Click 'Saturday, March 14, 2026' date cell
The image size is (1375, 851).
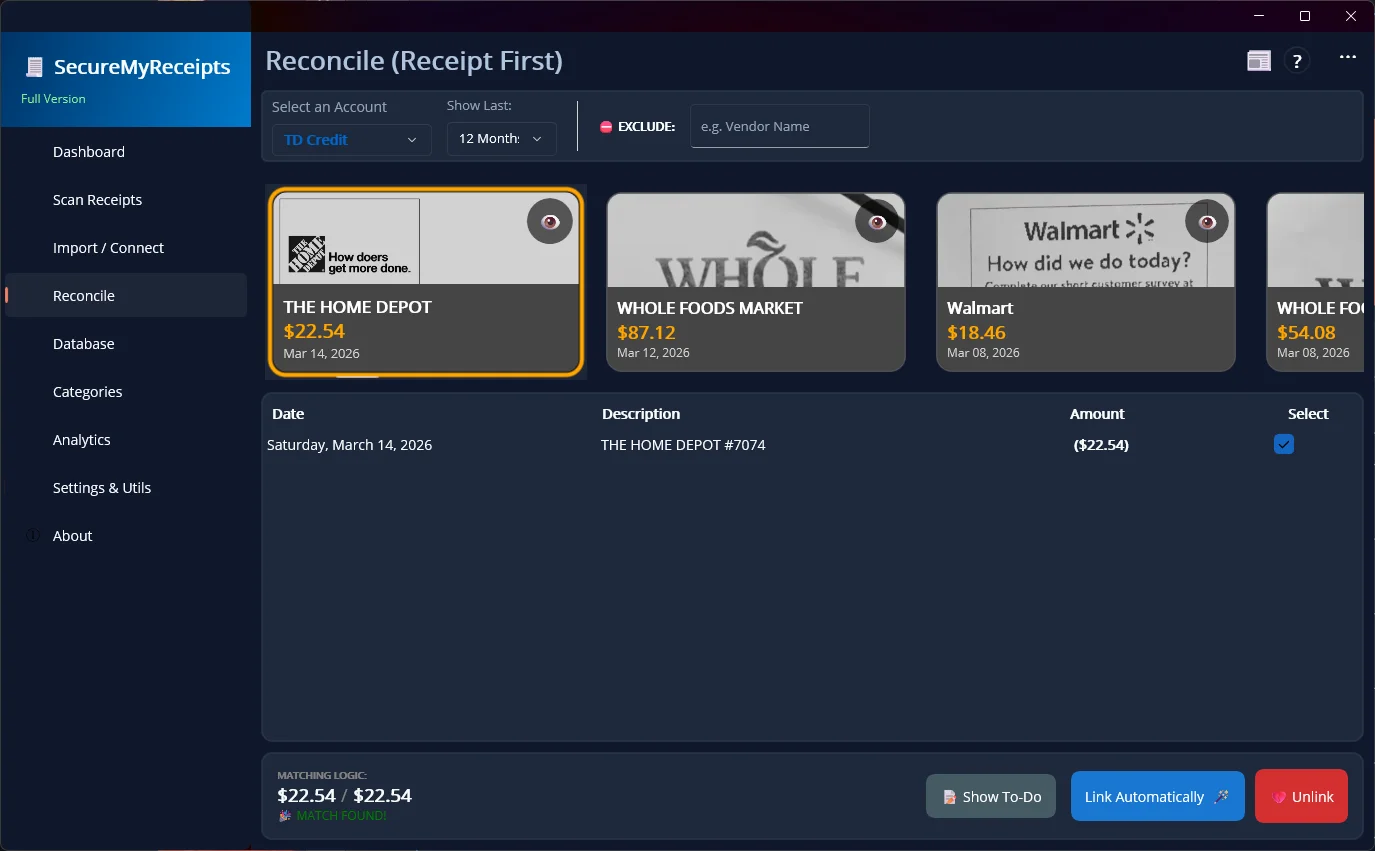click(350, 445)
